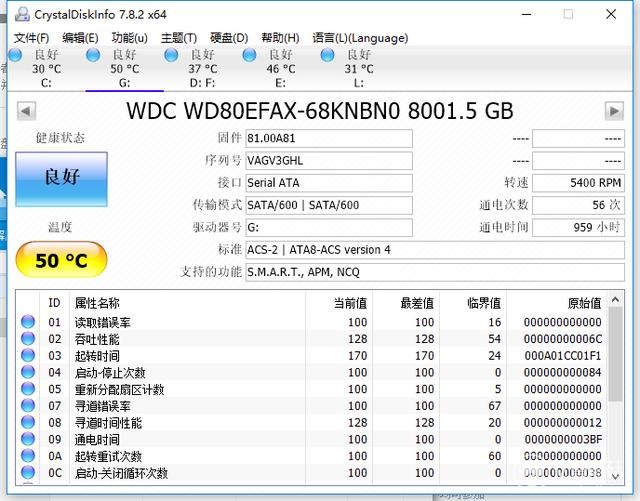Click the ID column header
Image resolution: width=640 pixels, height=501 pixels.
pyautogui.click(x=54, y=303)
